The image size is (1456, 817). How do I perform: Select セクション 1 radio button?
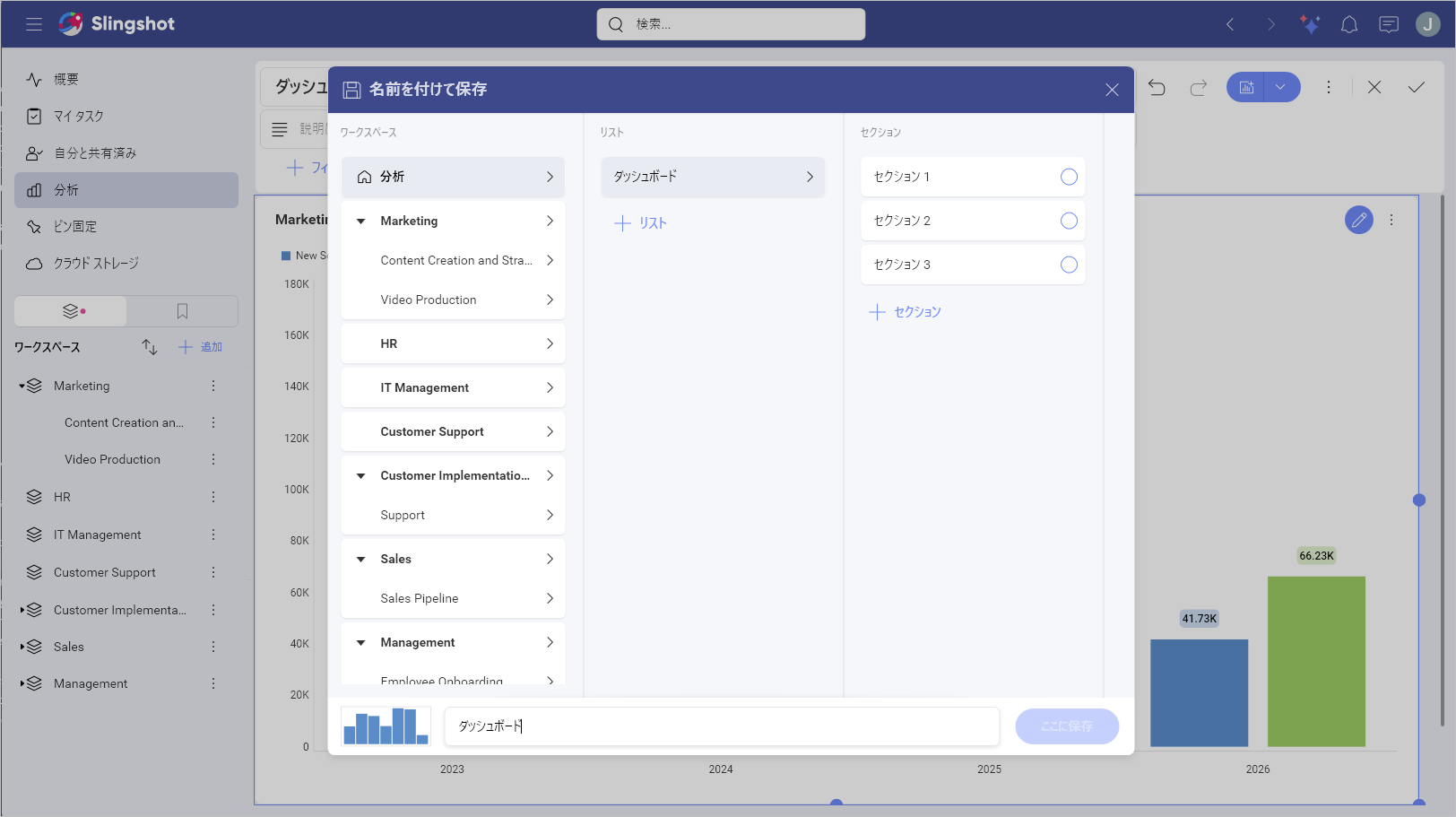[x=1069, y=177]
